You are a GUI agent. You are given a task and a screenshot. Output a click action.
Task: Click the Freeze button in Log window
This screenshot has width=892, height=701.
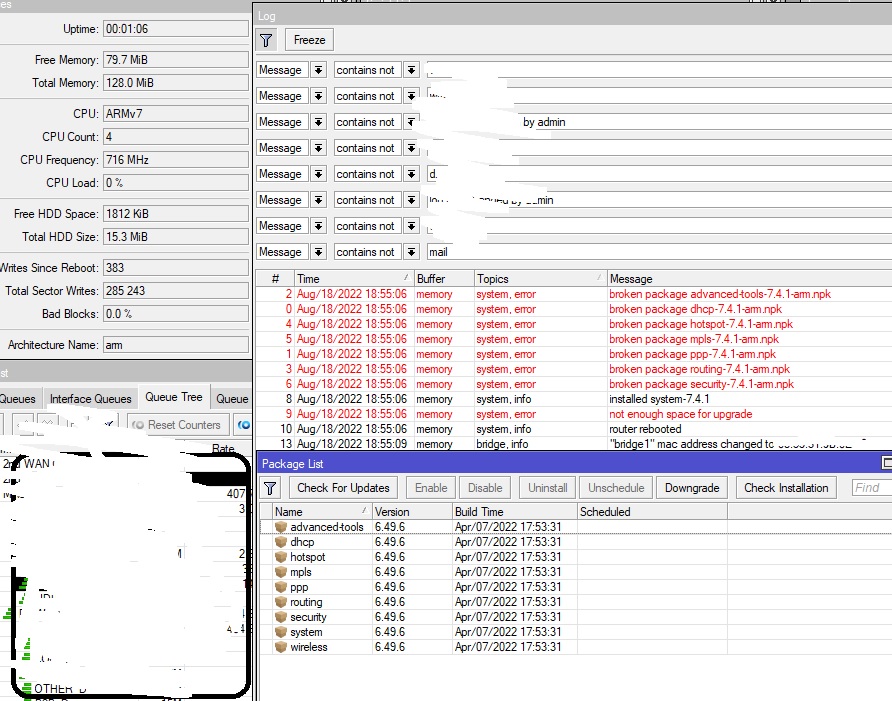(309, 40)
